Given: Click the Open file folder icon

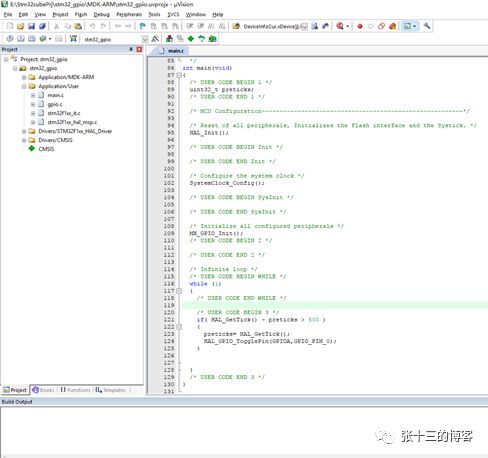Looking at the screenshot, I should pyautogui.click(x=21, y=26).
